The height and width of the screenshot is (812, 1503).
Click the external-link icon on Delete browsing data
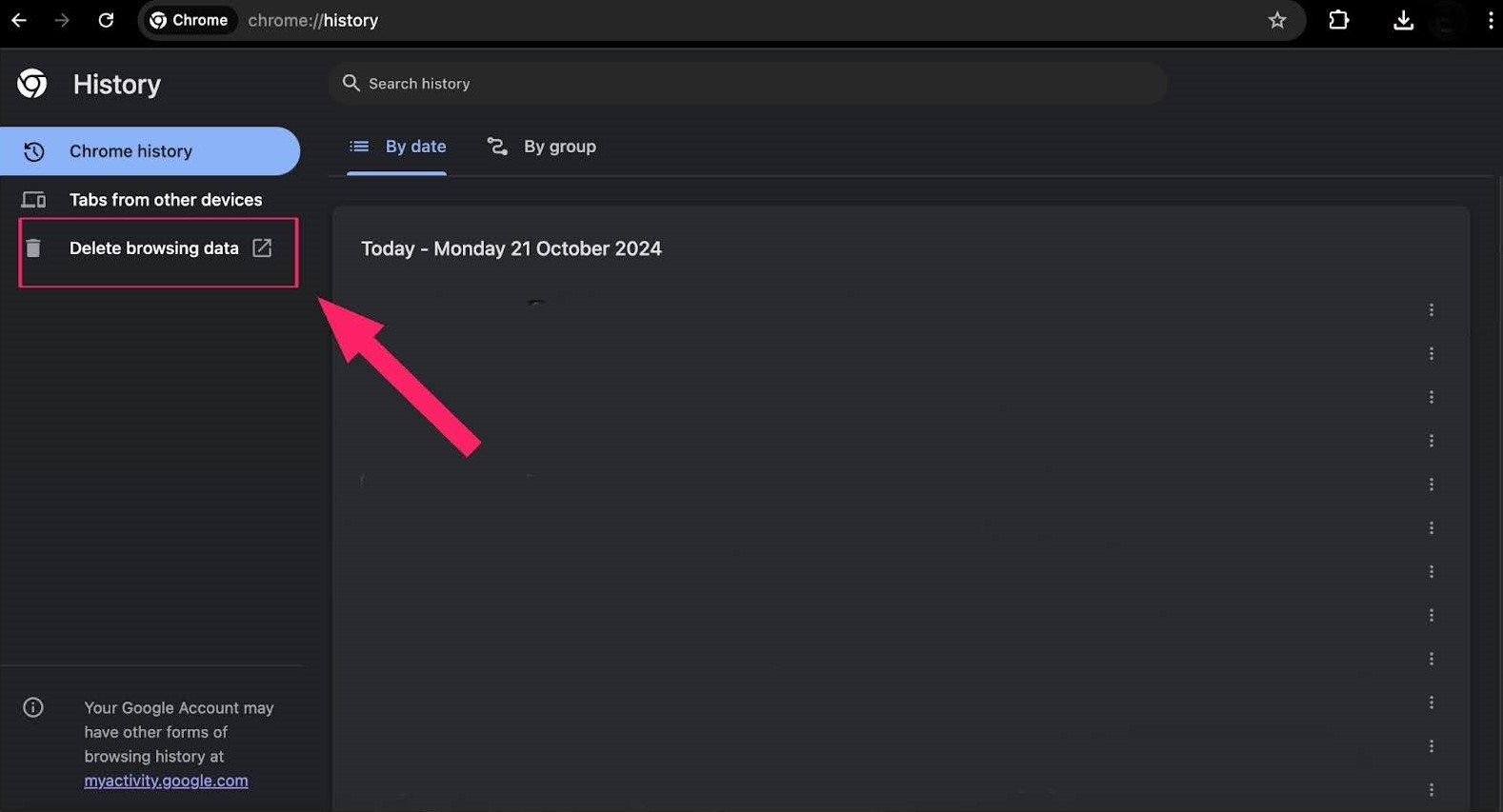pyautogui.click(x=262, y=248)
